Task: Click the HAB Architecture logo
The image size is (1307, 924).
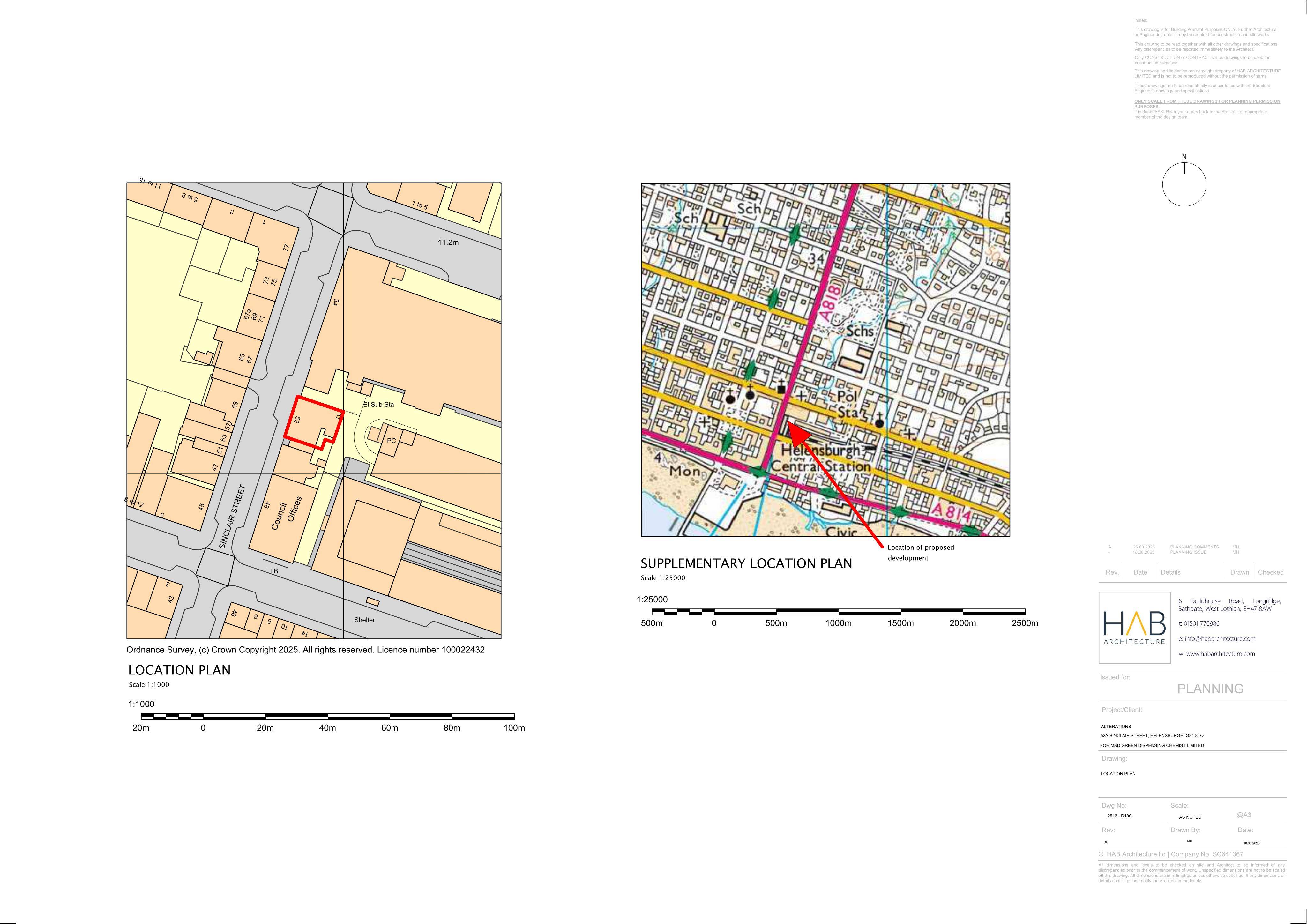Action: point(1134,628)
